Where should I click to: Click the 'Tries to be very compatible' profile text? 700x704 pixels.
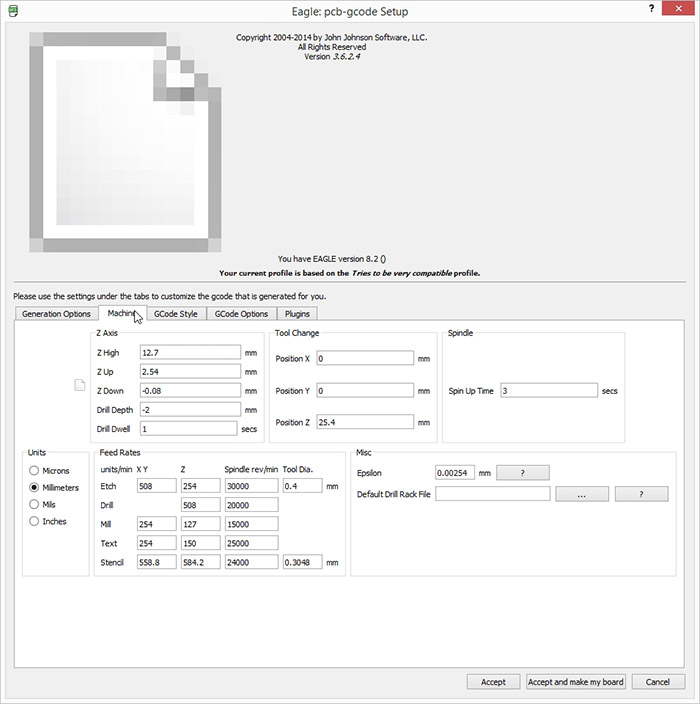click(401, 273)
